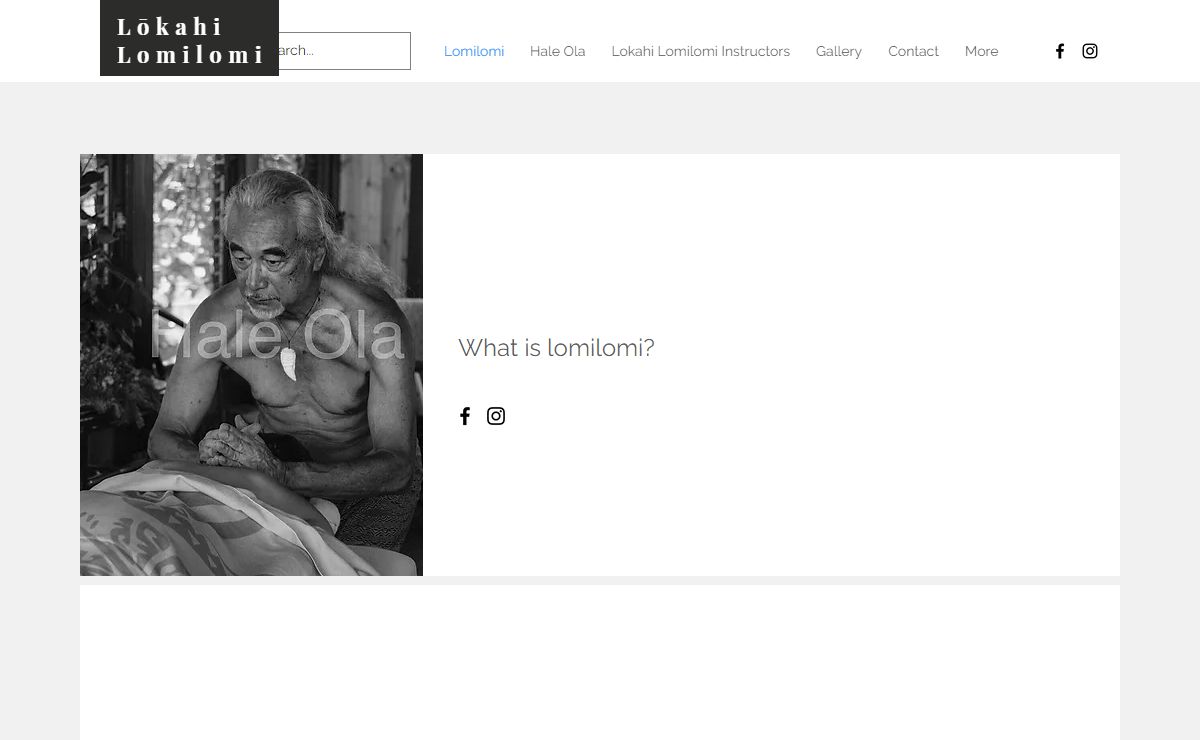The image size is (1200, 740).
Task: Open the Facebook icon in the header
Action: point(1060,51)
